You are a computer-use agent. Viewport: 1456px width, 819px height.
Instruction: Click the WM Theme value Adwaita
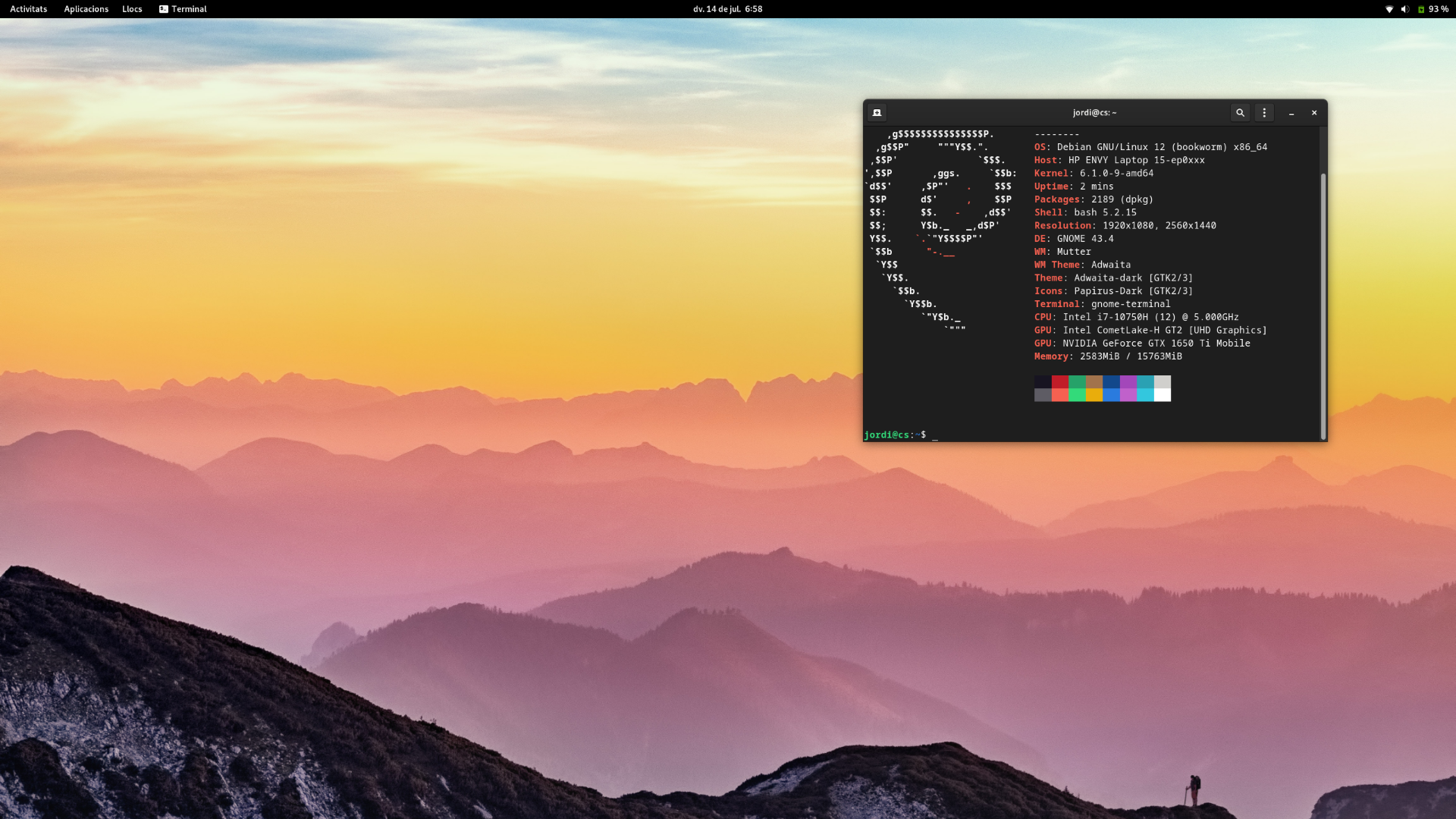pyautogui.click(x=1111, y=265)
